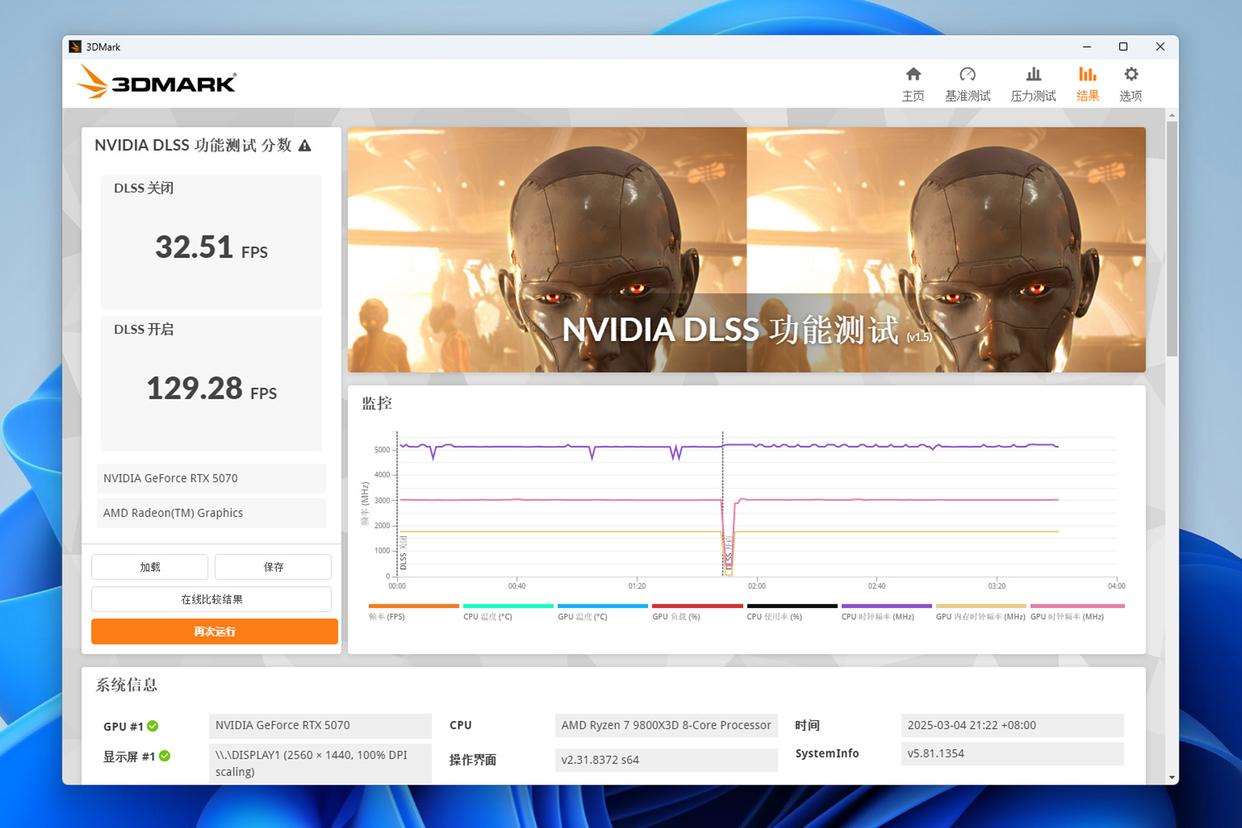This screenshot has height=828, width=1242.
Task: Click the AMD Radeon(TM) Graphics entry
Action: click(211, 513)
